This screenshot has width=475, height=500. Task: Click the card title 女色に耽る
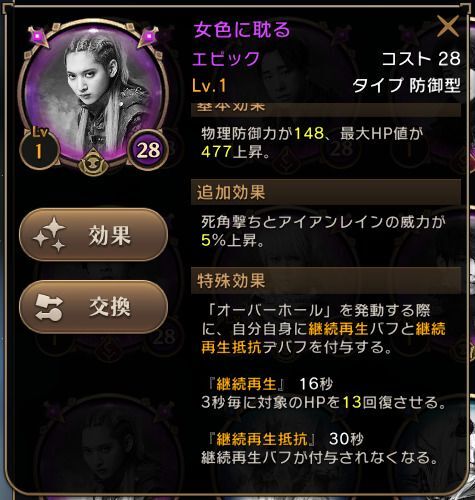(x=242, y=29)
